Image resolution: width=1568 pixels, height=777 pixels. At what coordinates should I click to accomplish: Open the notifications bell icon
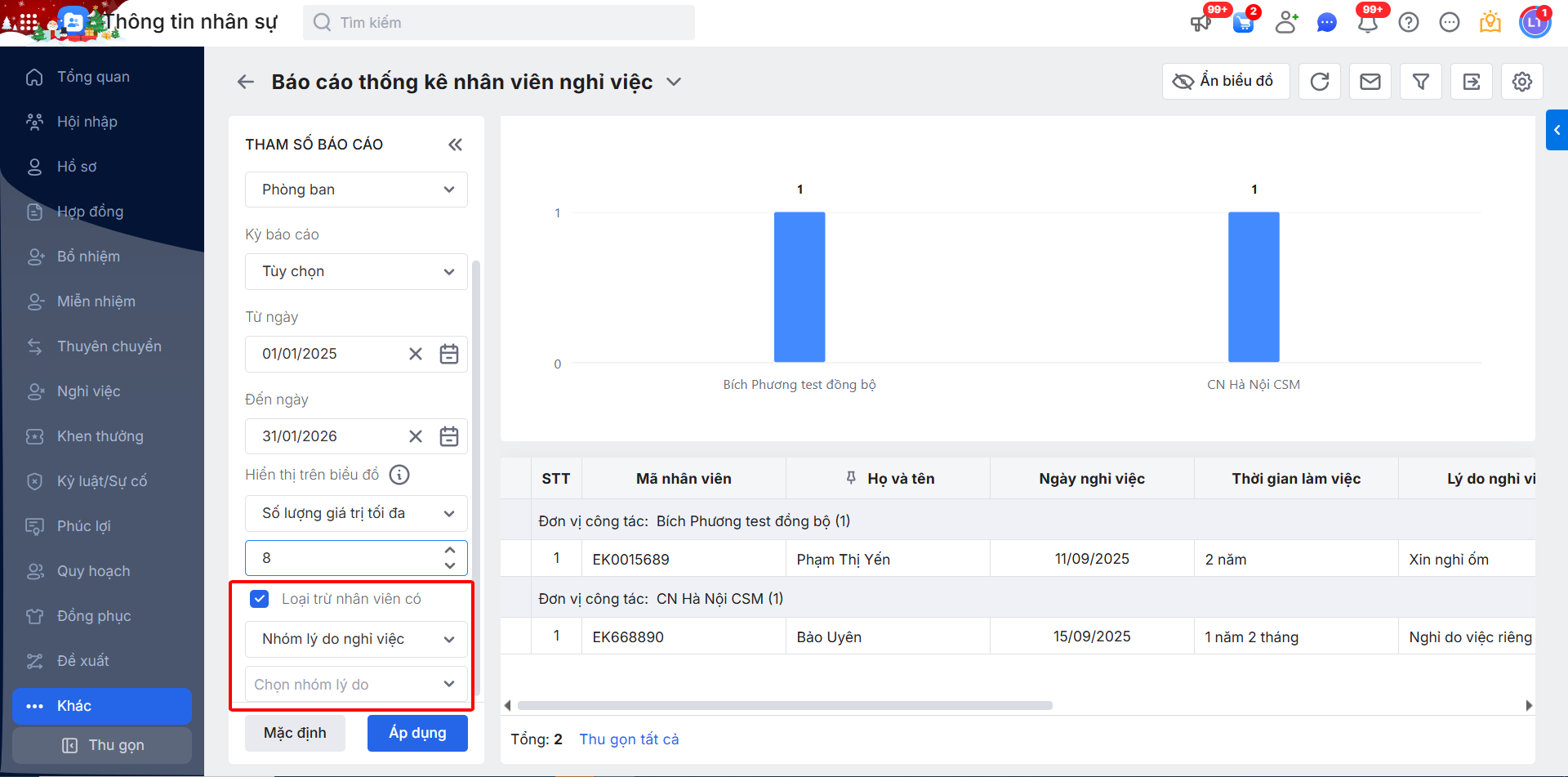(1368, 22)
